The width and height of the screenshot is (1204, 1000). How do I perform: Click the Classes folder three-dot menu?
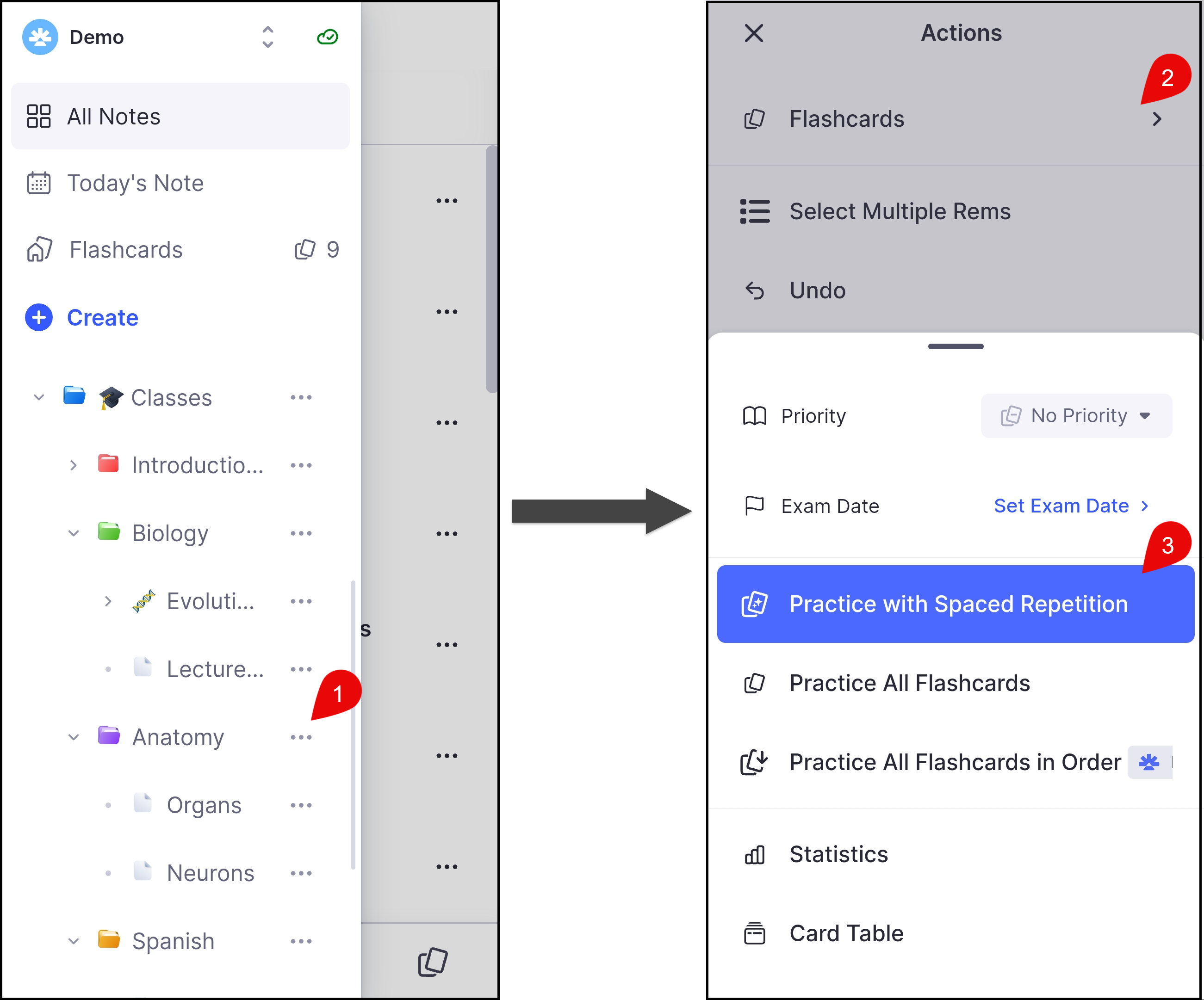click(x=301, y=398)
